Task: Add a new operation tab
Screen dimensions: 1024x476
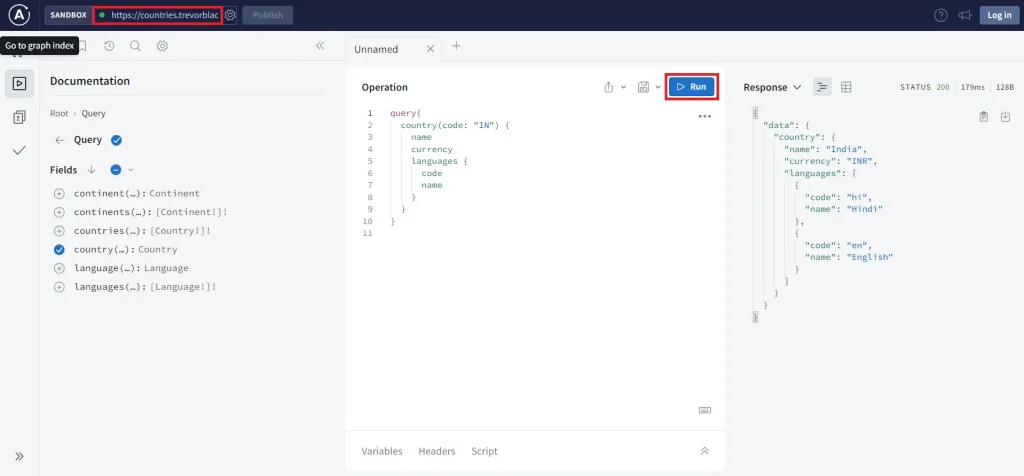Action: coord(456,46)
